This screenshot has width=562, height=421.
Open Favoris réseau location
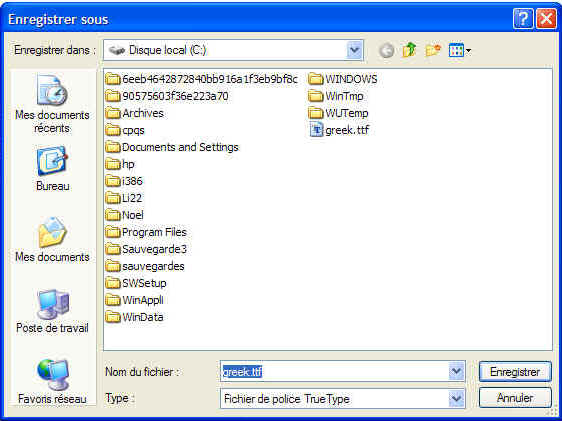(x=52, y=381)
